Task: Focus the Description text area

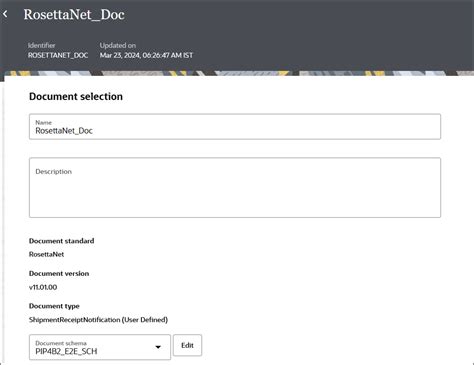Action: point(235,188)
